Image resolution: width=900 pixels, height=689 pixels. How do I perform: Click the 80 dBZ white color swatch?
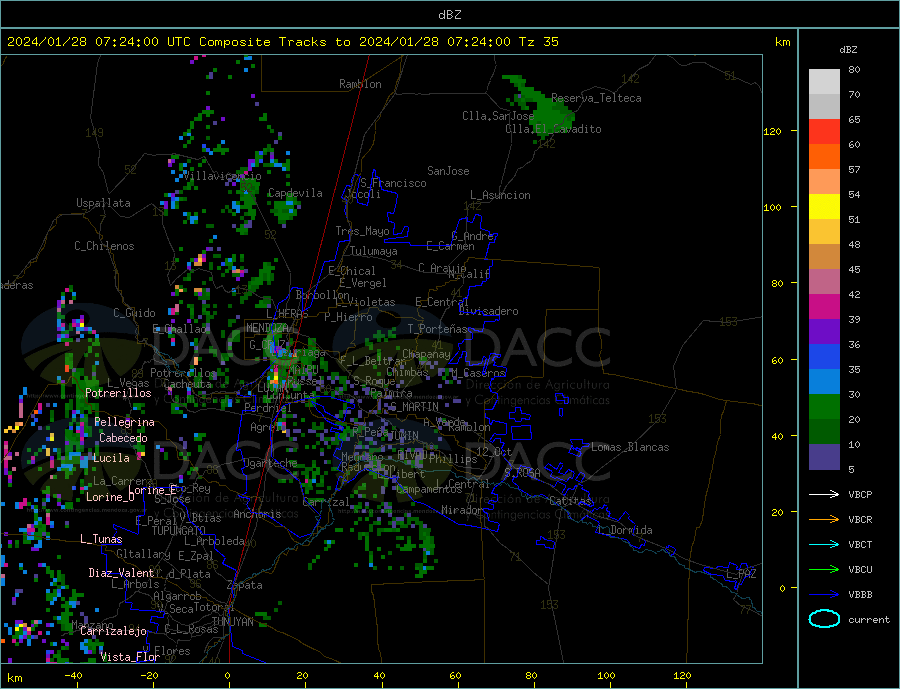824,81
